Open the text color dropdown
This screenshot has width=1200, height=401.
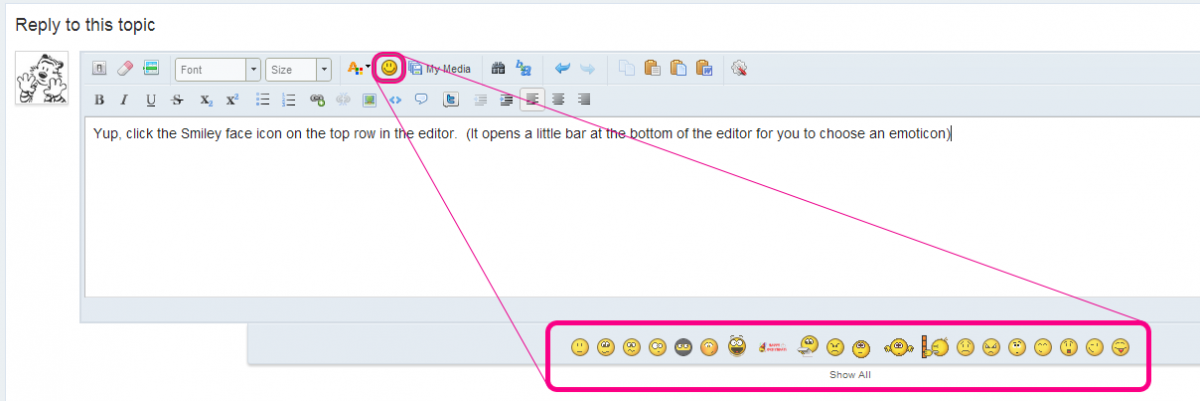(357, 69)
